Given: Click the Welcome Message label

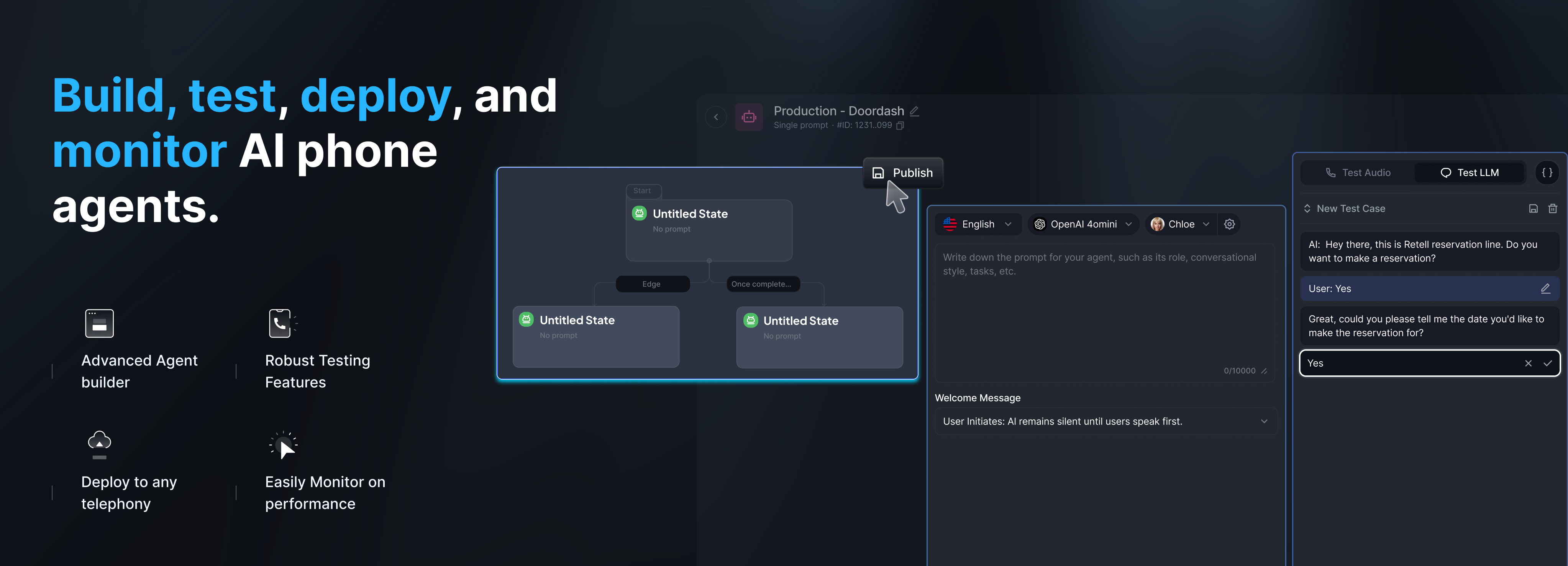Looking at the screenshot, I should pyautogui.click(x=978, y=398).
